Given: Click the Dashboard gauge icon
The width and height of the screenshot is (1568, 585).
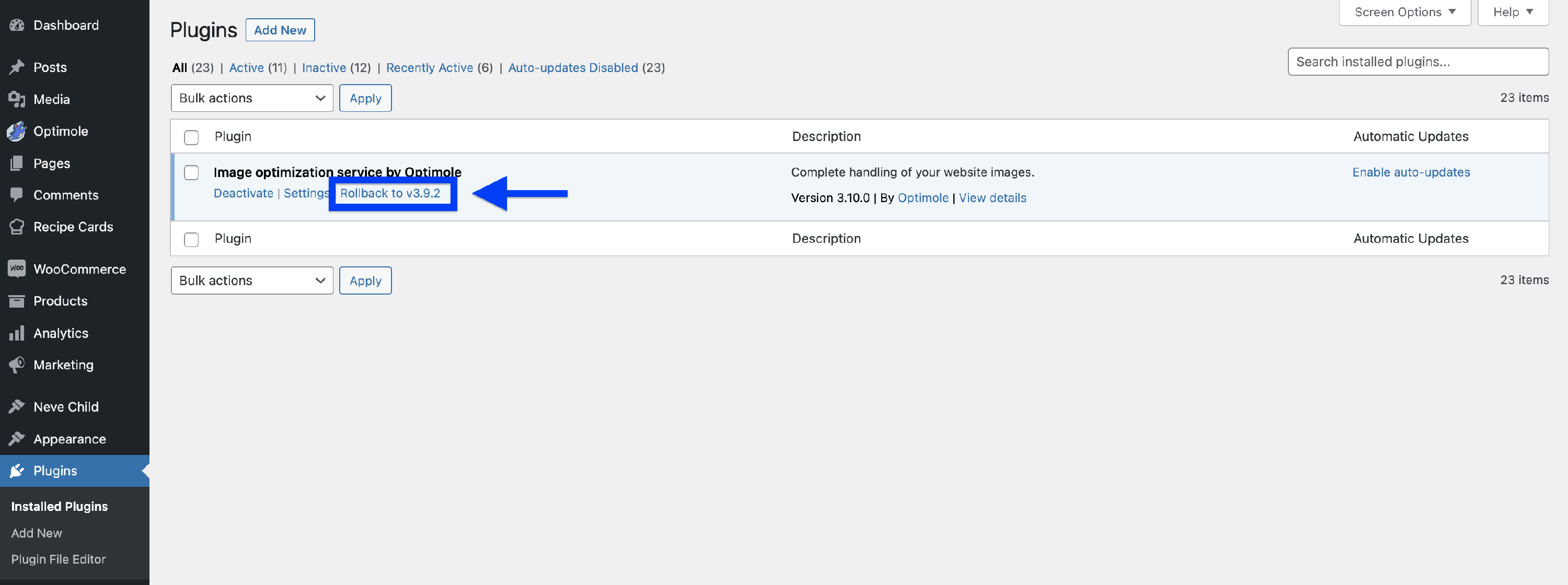Looking at the screenshot, I should 16,25.
